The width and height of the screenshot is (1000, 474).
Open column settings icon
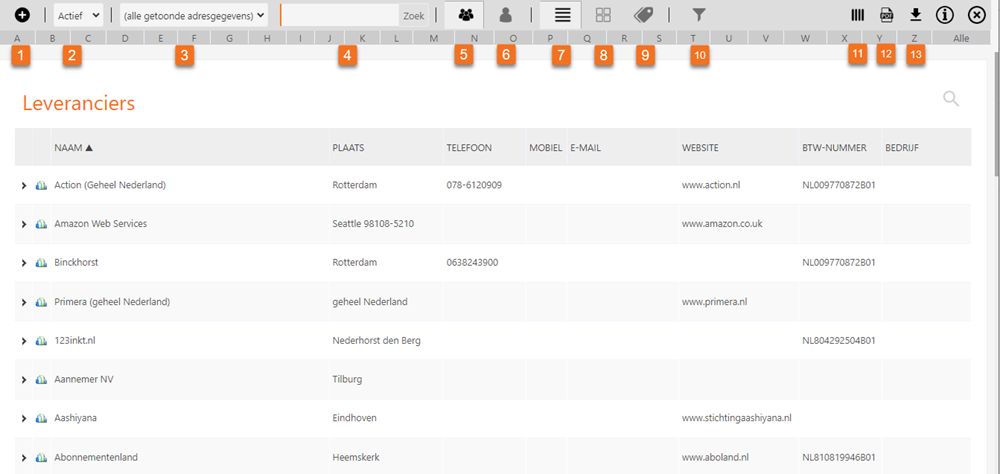(858, 15)
